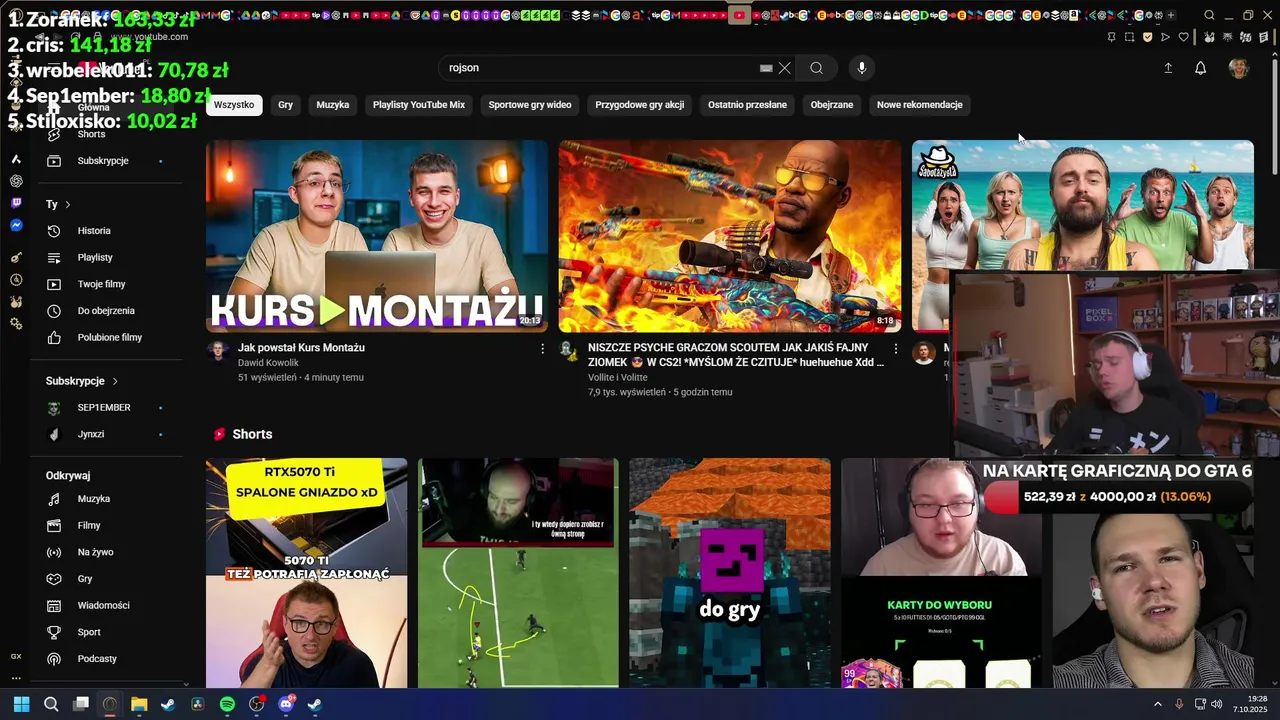Click the browser tab search magnifier icon
Image resolution: width=1280 pixels, height=720 pixels.
[x=1209, y=15]
